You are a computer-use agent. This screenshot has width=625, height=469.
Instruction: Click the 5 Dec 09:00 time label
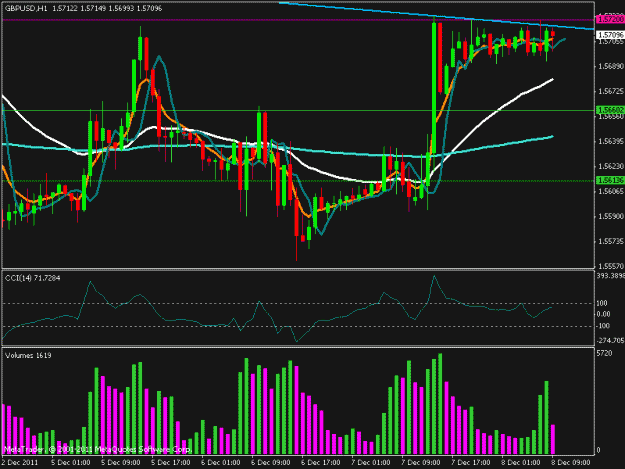point(120,463)
